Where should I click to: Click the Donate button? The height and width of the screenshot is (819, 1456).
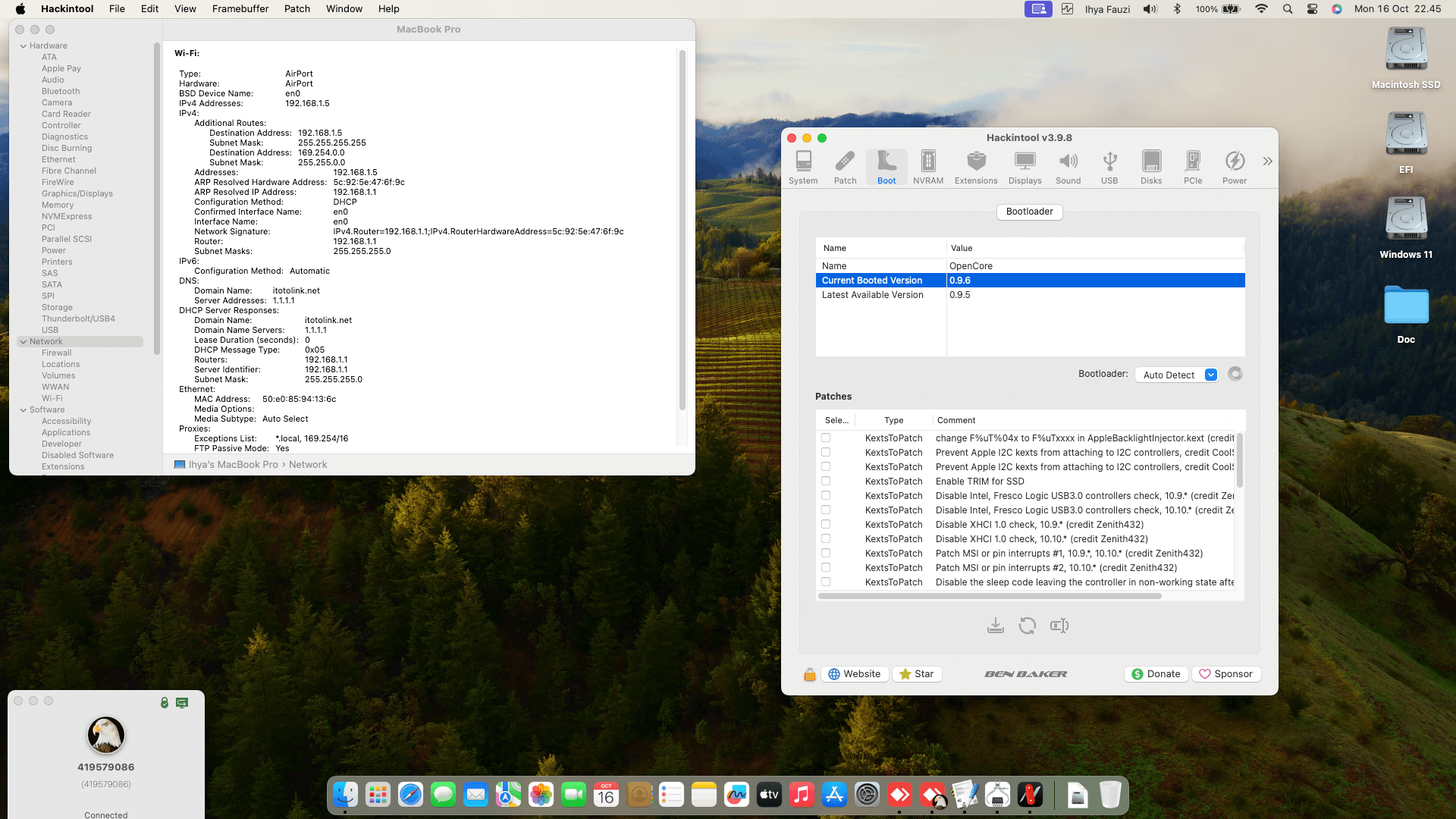tap(1156, 674)
